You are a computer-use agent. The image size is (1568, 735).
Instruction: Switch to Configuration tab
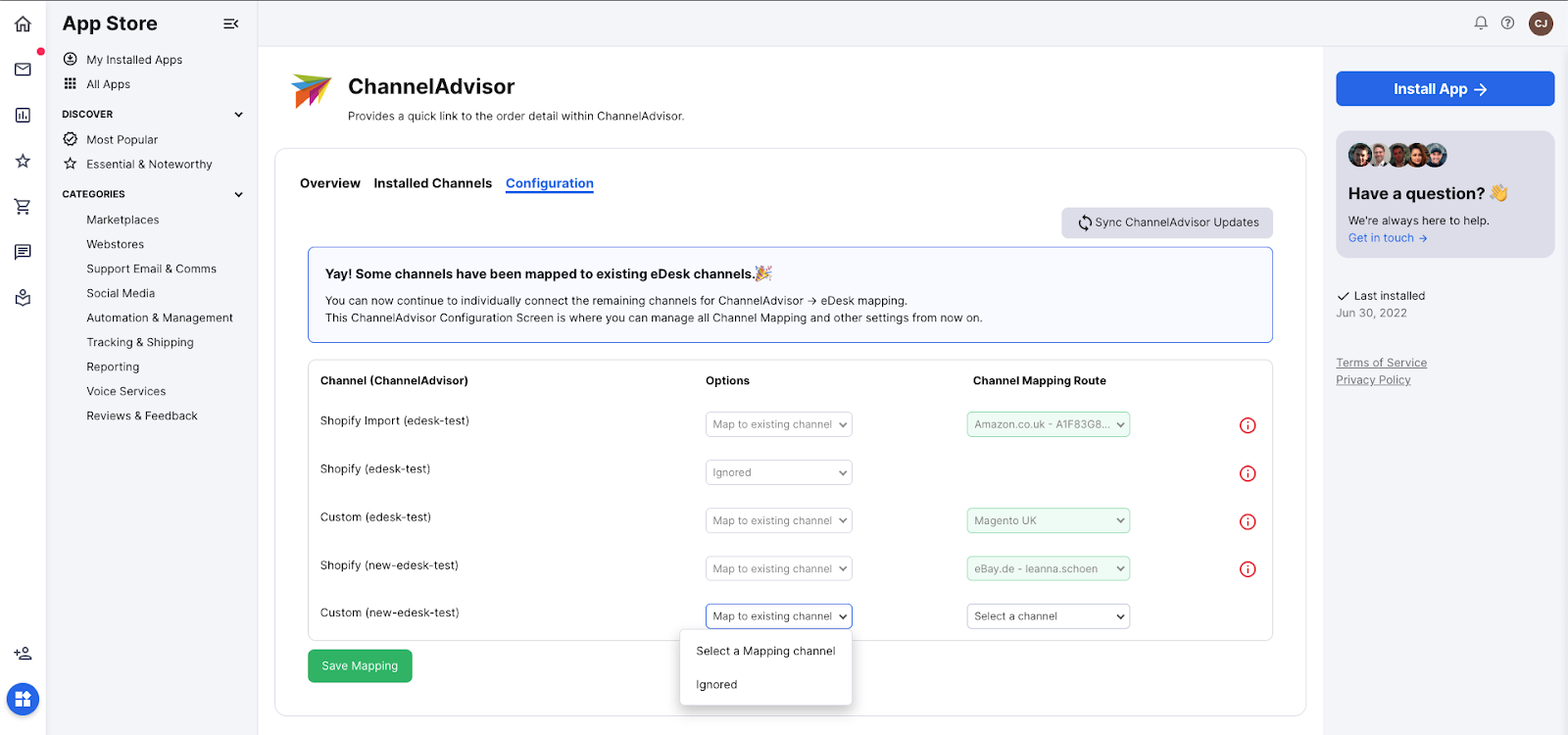coord(550,183)
